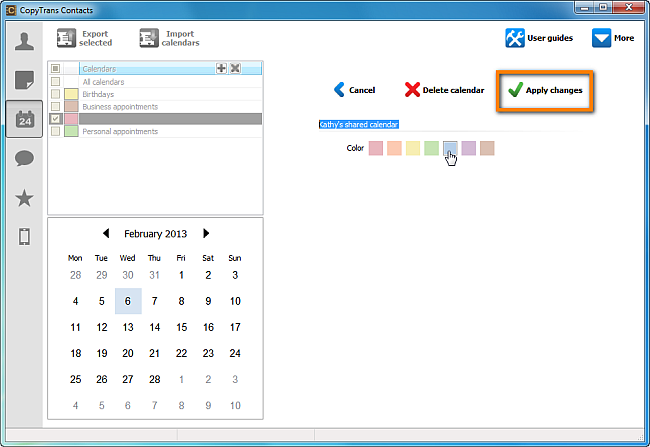Check the Birthdays calendar checkbox

[x=56, y=94]
